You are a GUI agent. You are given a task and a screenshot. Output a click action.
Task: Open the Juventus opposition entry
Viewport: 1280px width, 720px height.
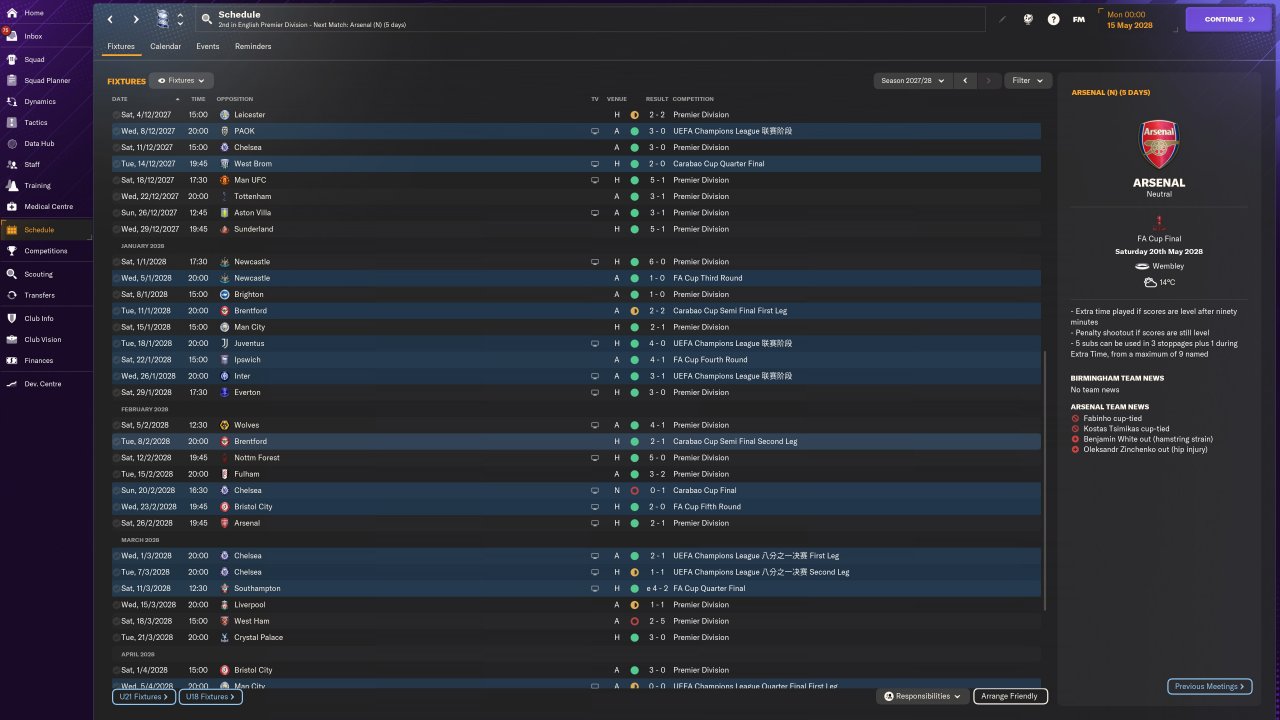[x=249, y=344]
